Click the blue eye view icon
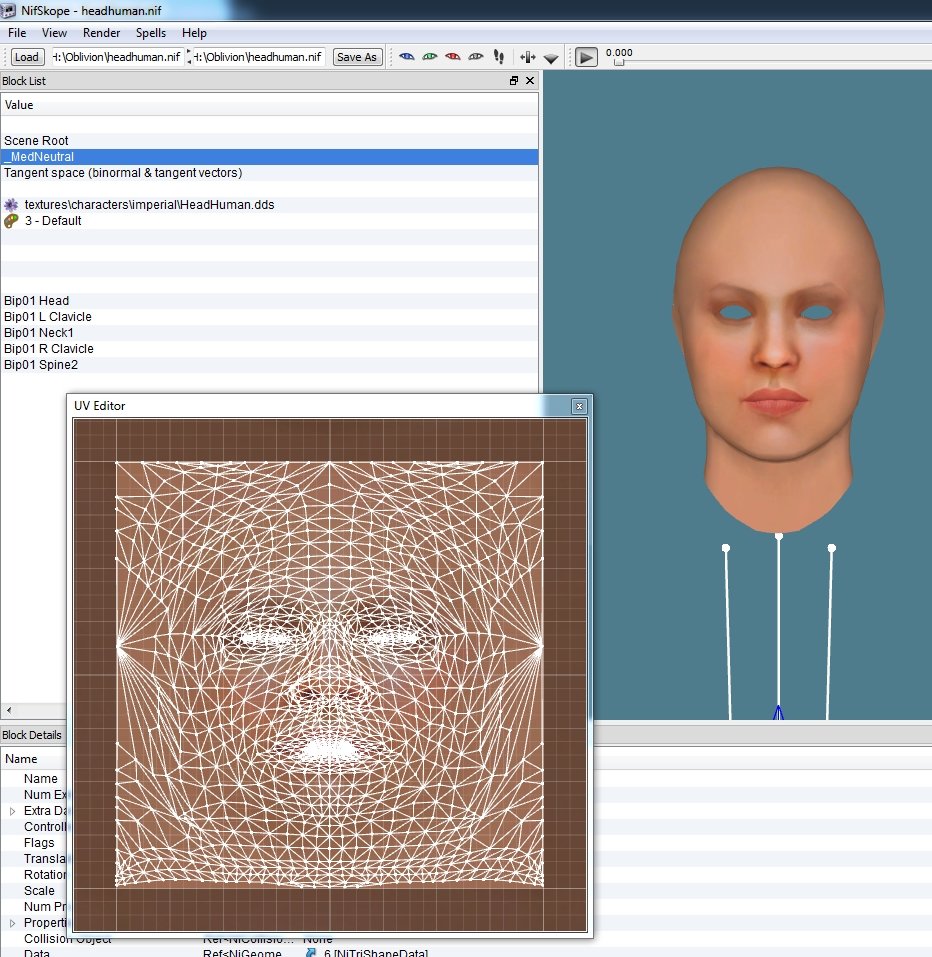 click(x=406, y=57)
